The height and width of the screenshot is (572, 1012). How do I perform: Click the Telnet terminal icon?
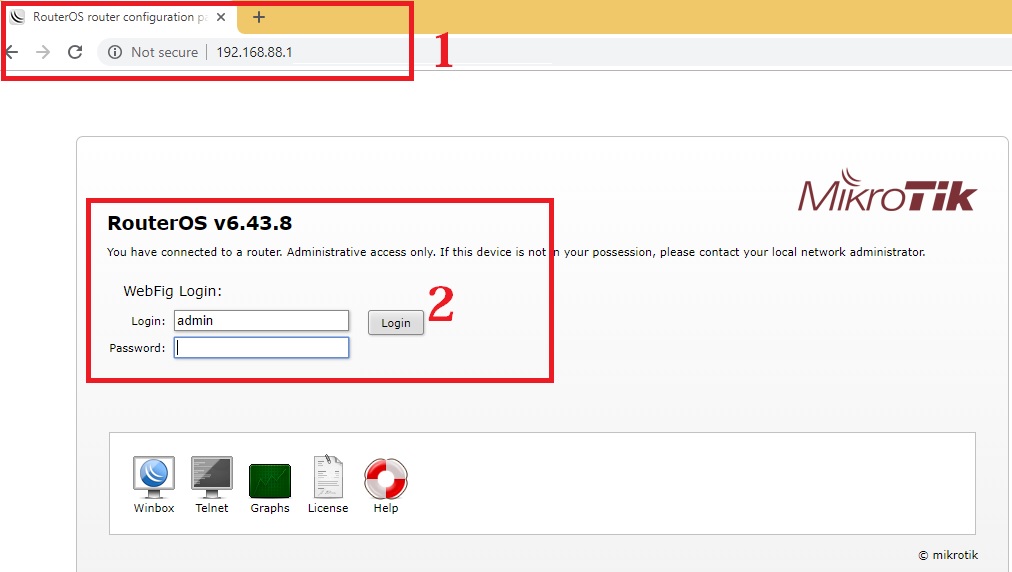click(212, 477)
